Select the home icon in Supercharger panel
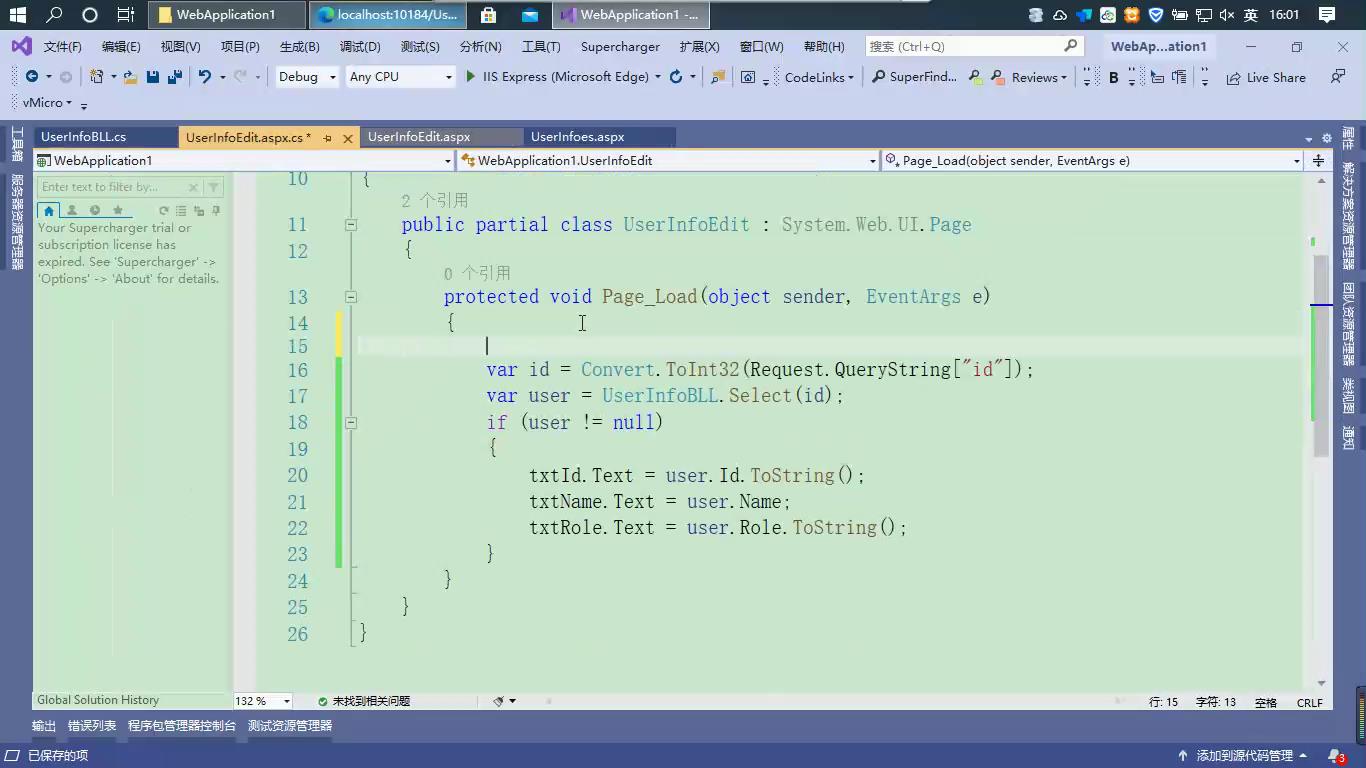This screenshot has width=1366, height=768. click(48, 210)
